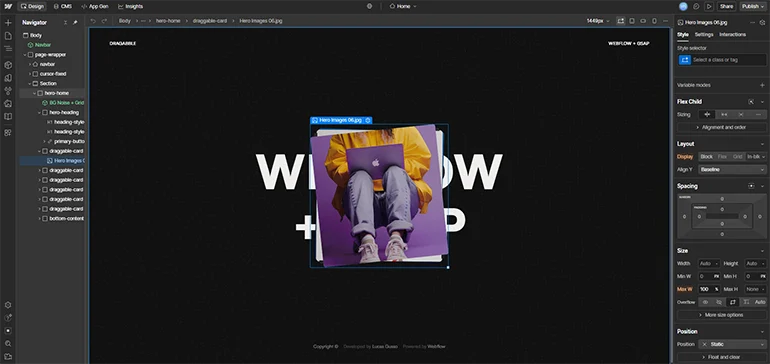This screenshot has width=770, height=364.
Task: Click the Share button
Action: click(x=726, y=6)
